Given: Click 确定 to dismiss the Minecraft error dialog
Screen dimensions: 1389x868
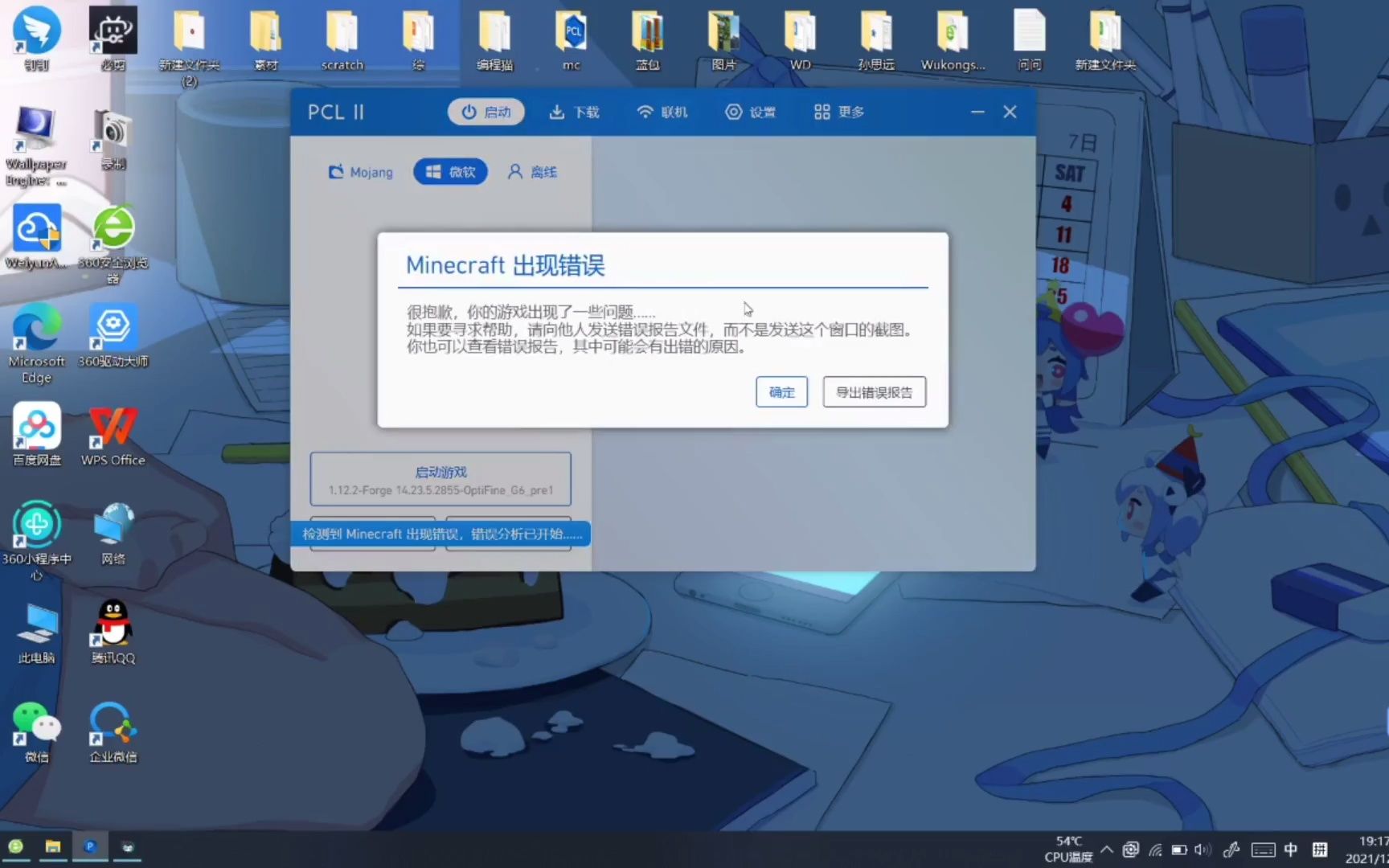Looking at the screenshot, I should point(781,391).
